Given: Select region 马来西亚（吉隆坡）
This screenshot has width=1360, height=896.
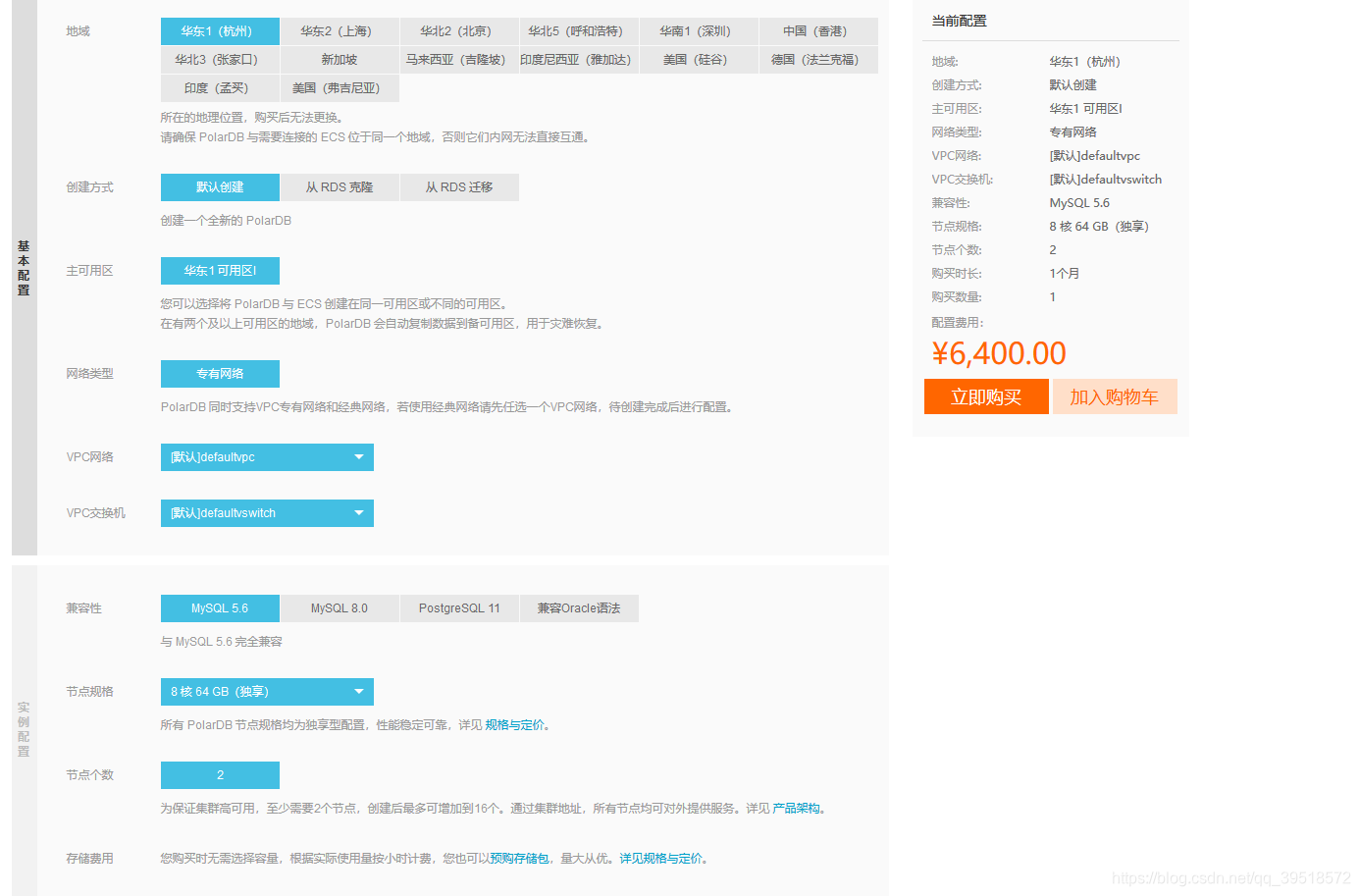Looking at the screenshot, I should pyautogui.click(x=459, y=60).
